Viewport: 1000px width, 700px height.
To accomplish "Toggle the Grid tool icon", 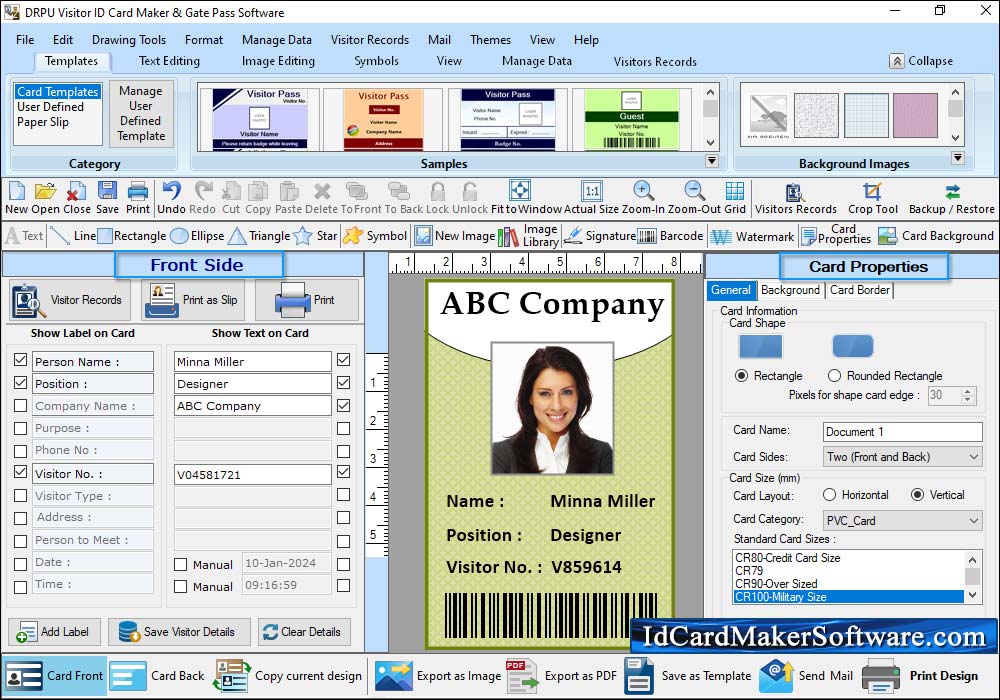I will coord(735,191).
